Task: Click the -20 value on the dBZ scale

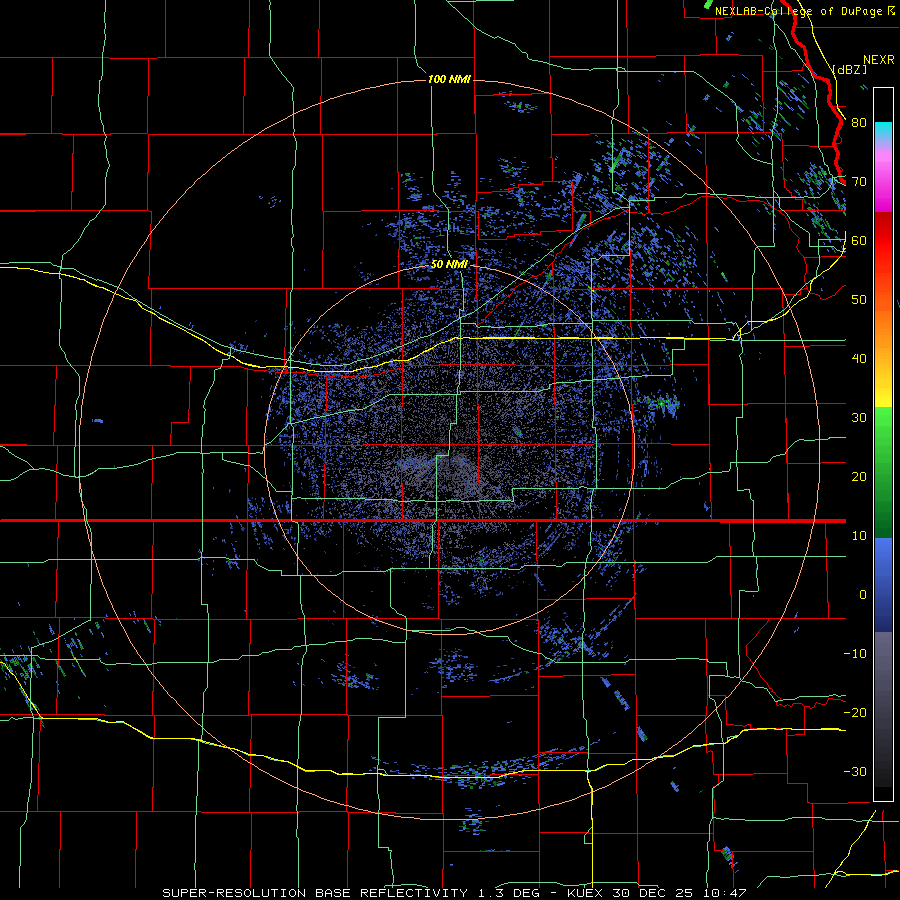Action: [x=855, y=712]
